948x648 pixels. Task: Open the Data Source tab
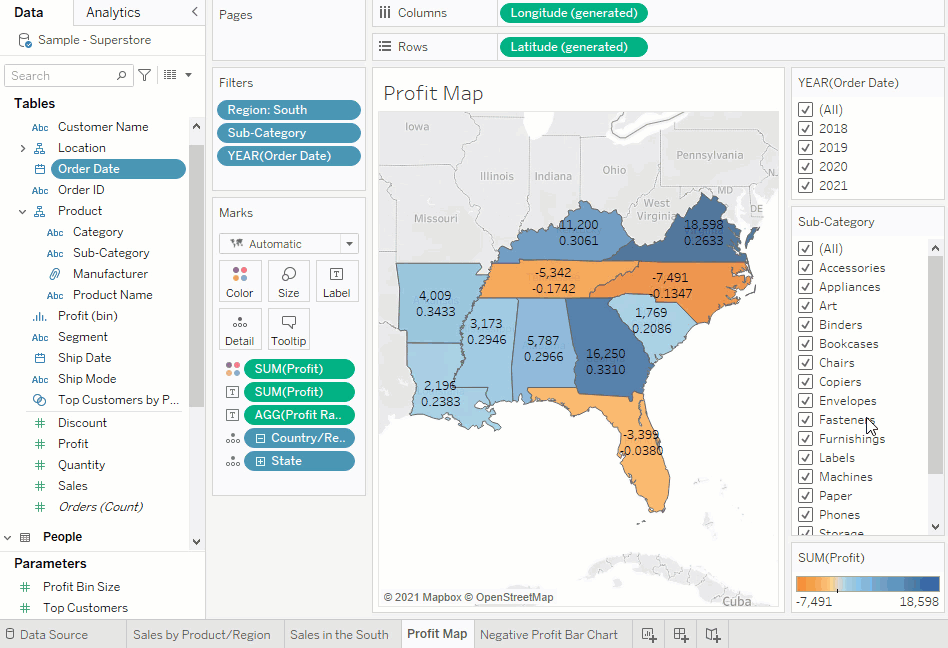[54, 634]
